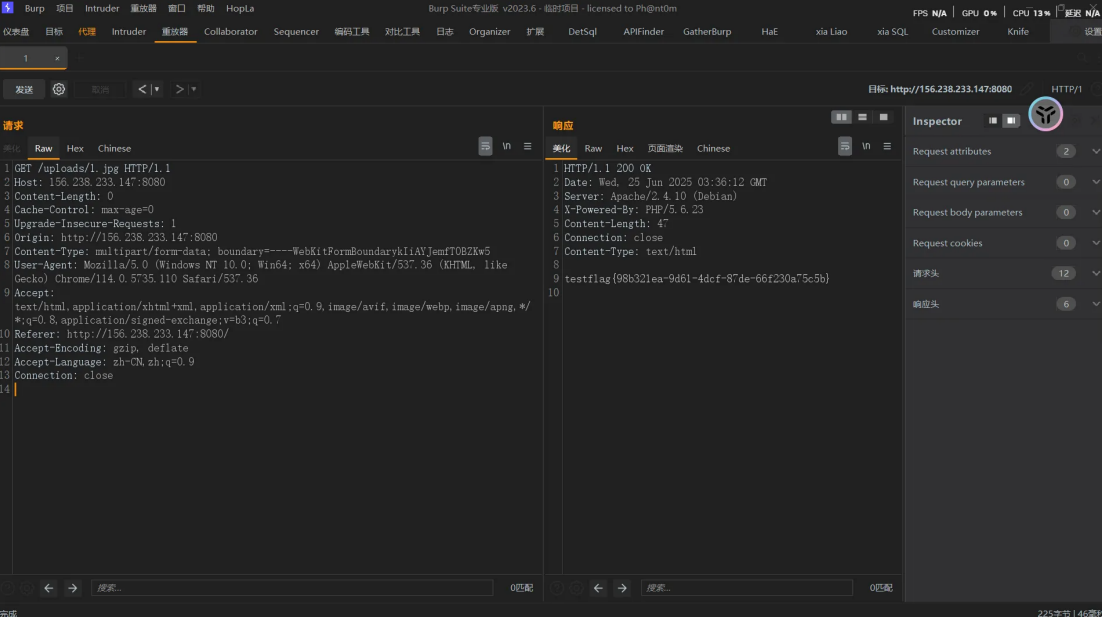
Task: Switch to side-by-side split layout view
Action: [842, 117]
